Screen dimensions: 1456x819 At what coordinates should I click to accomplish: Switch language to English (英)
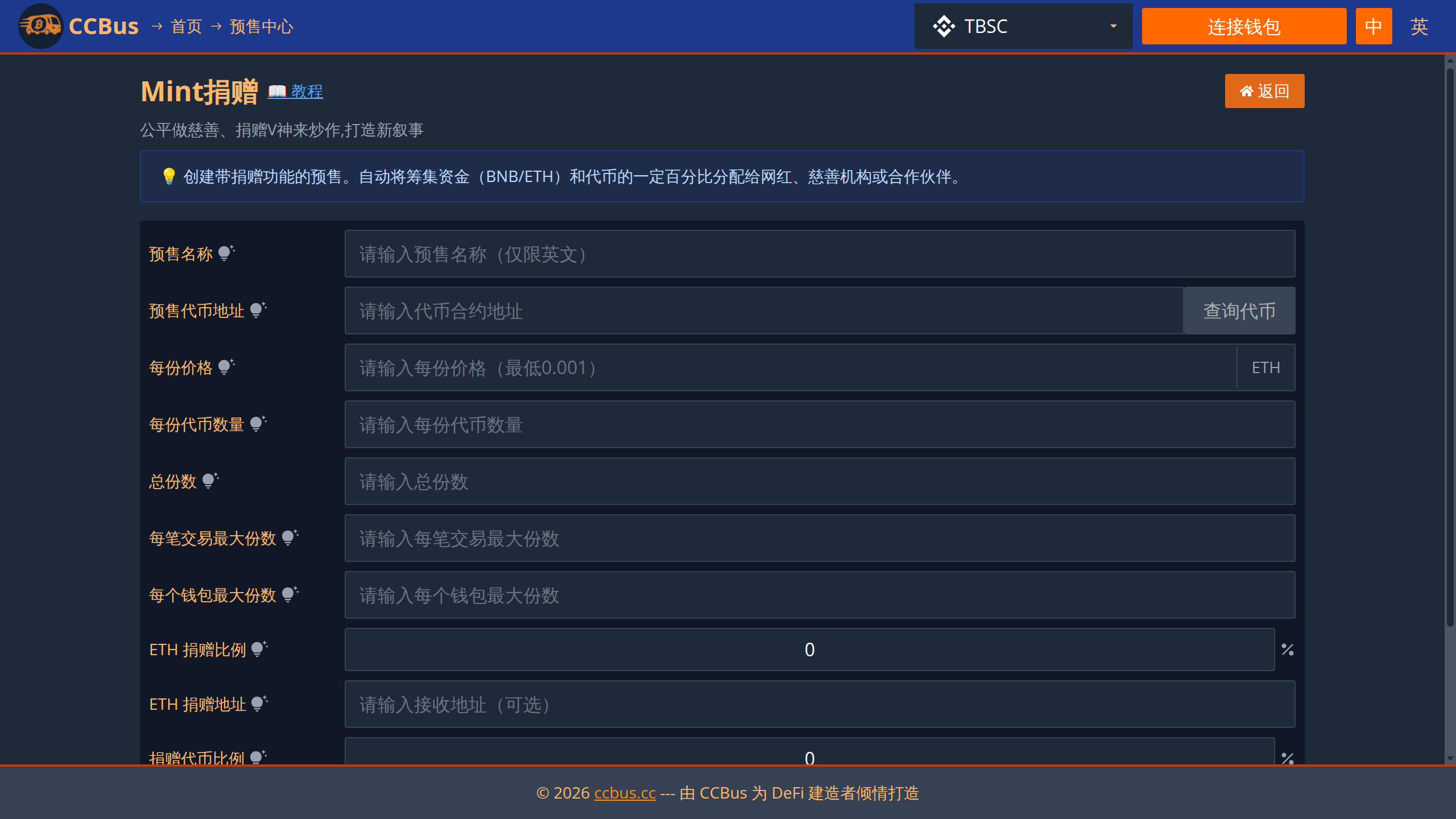(1419, 26)
